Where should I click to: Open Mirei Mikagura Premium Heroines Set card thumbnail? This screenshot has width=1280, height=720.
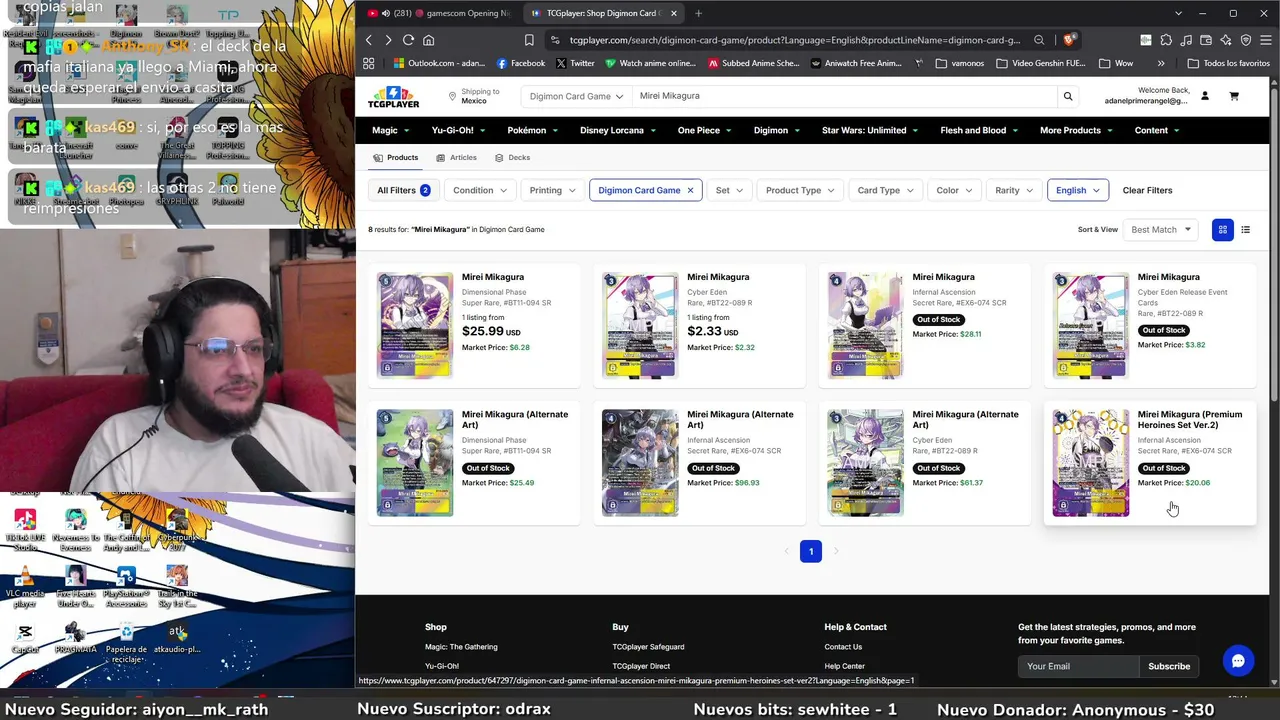pyautogui.click(x=1091, y=463)
